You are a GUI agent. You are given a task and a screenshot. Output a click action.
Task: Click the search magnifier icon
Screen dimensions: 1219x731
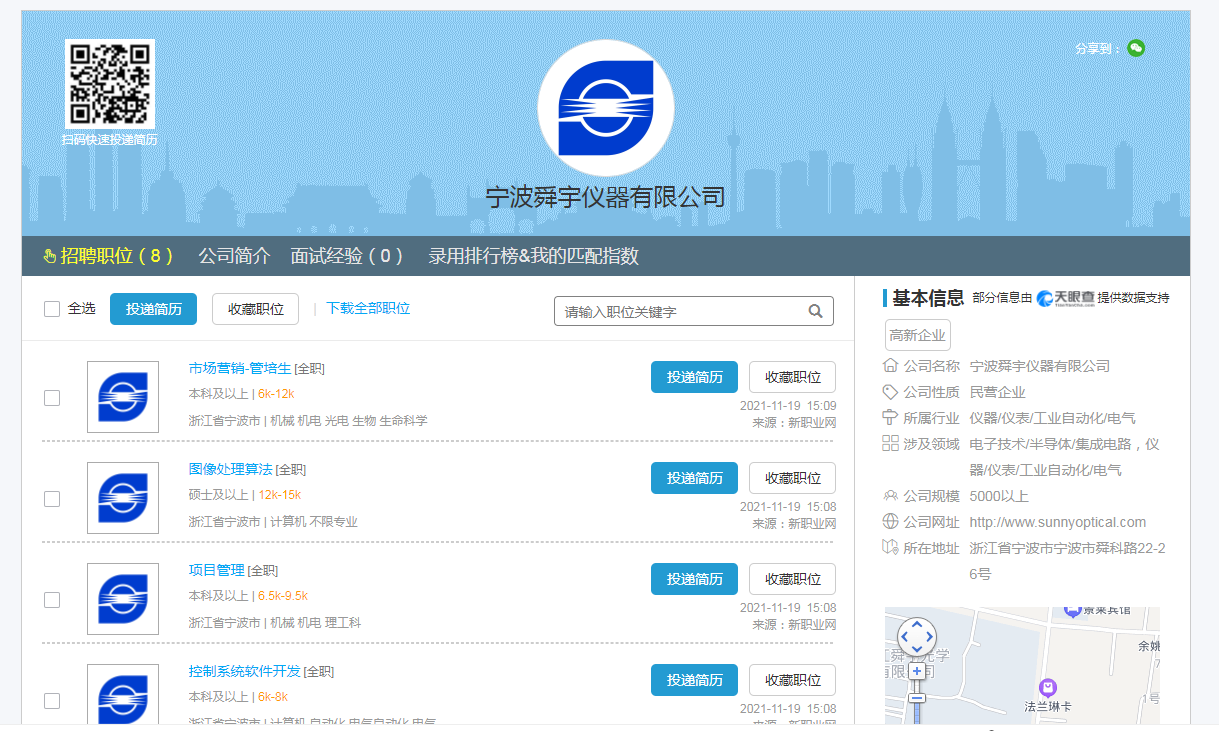816,311
